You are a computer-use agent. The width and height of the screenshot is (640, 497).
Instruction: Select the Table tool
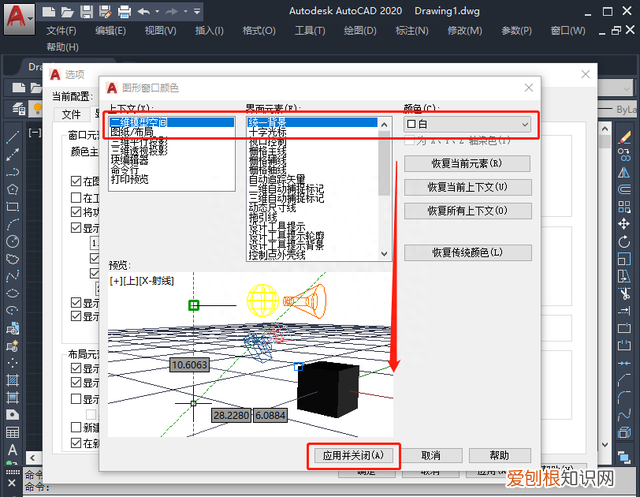click(x=13, y=433)
